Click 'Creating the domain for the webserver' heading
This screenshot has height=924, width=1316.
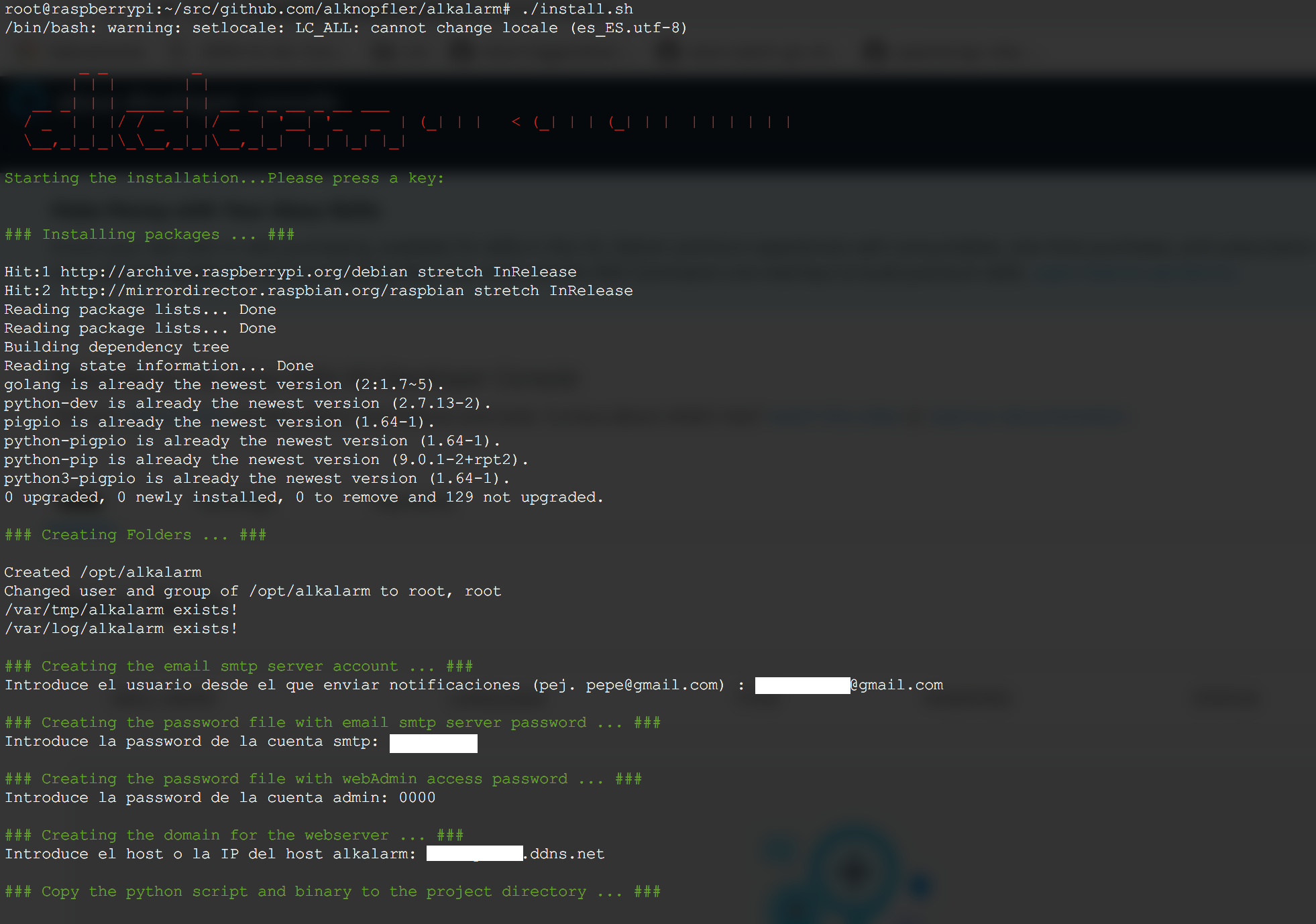(234, 835)
